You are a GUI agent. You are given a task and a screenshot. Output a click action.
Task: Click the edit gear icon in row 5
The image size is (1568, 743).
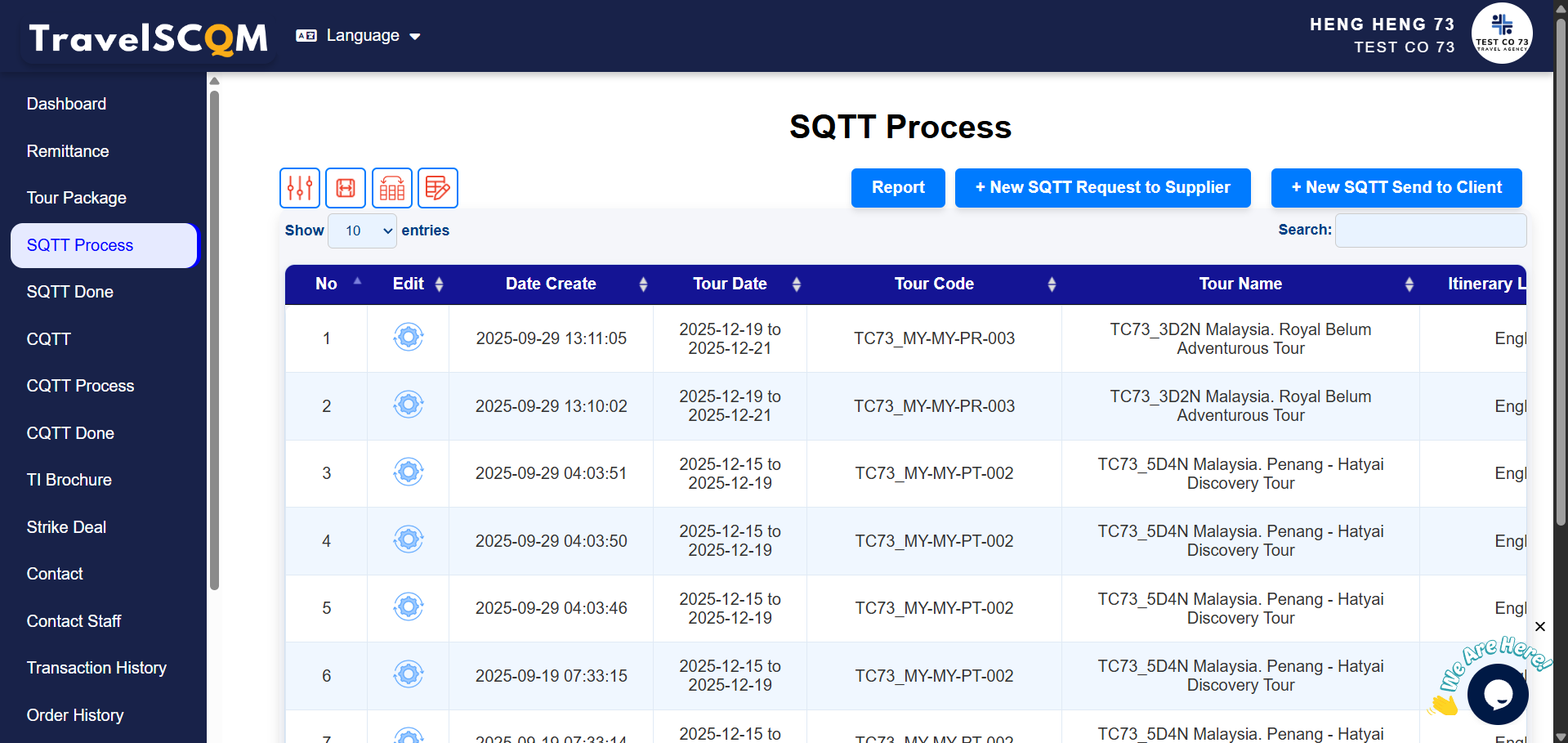[x=408, y=606]
